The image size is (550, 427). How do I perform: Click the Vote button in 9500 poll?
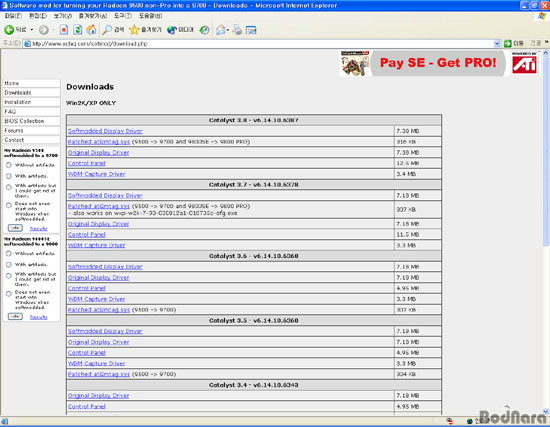(15, 228)
